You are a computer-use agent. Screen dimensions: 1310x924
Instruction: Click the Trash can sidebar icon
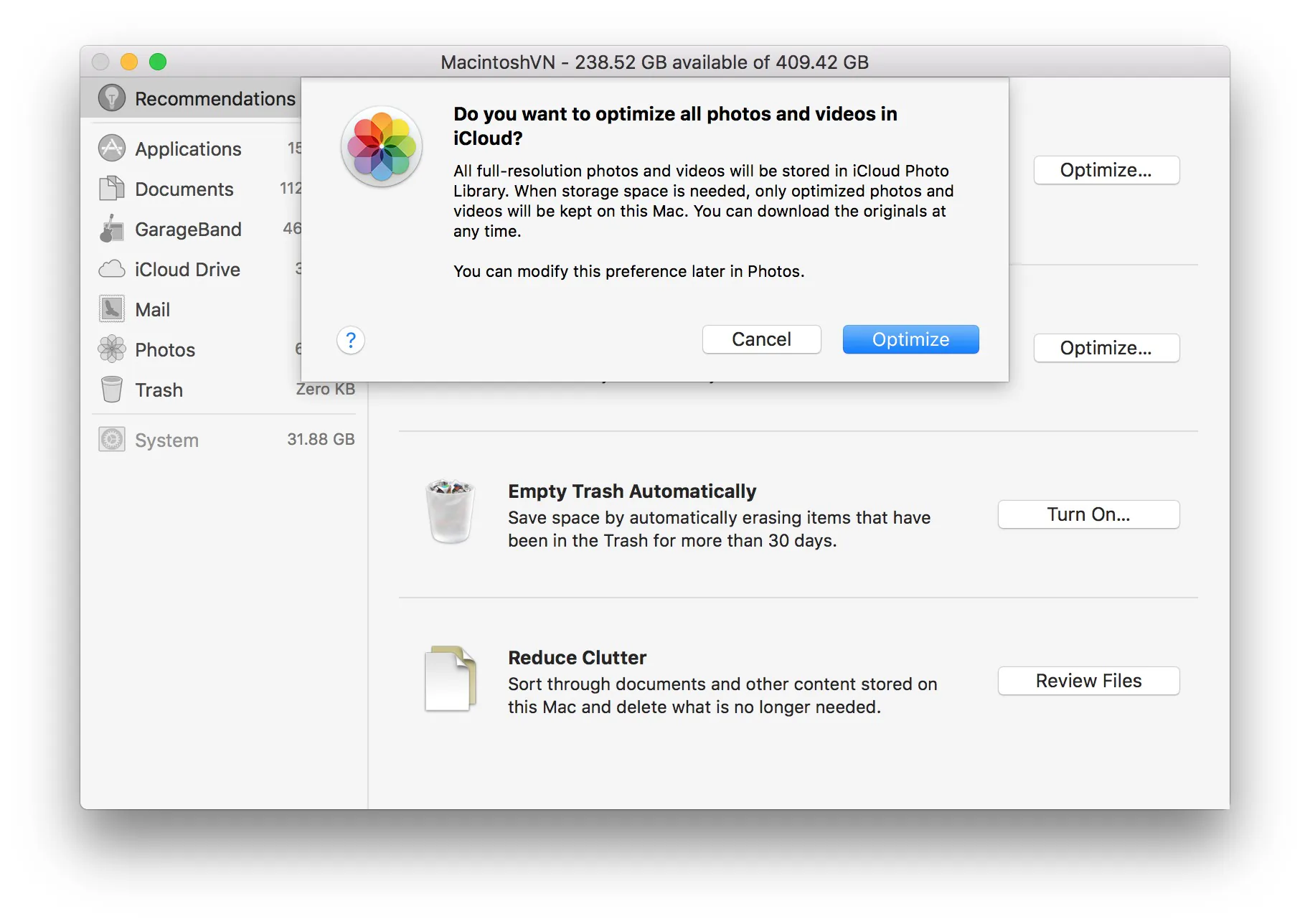(x=111, y=390)
